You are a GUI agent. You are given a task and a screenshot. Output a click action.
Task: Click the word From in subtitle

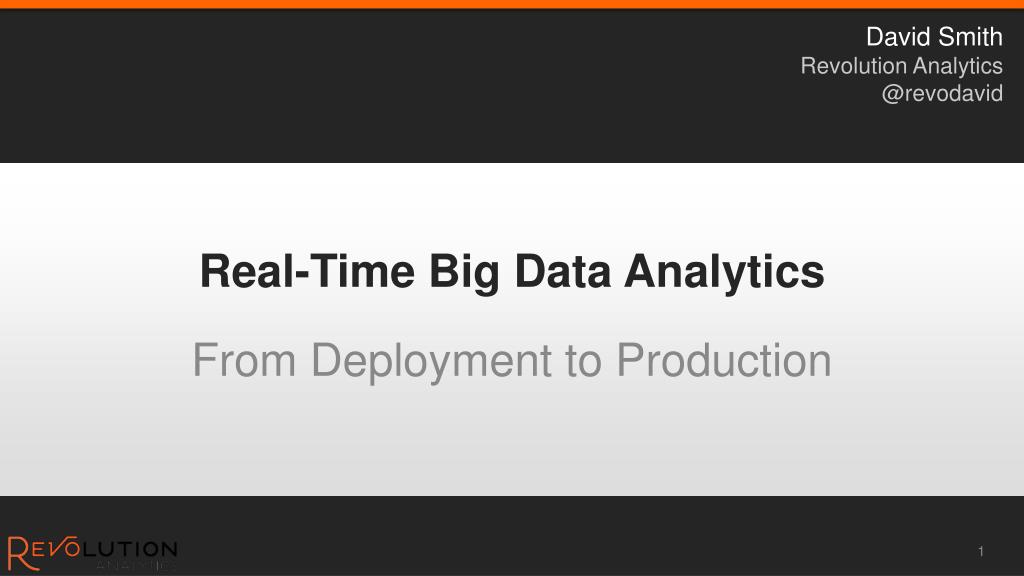(244, 360)
